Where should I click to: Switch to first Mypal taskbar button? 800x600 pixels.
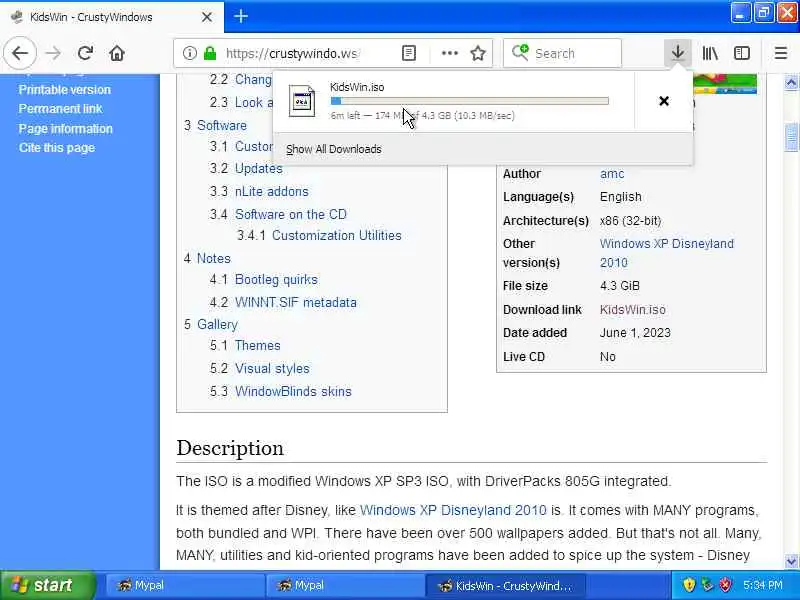(185, 585)
